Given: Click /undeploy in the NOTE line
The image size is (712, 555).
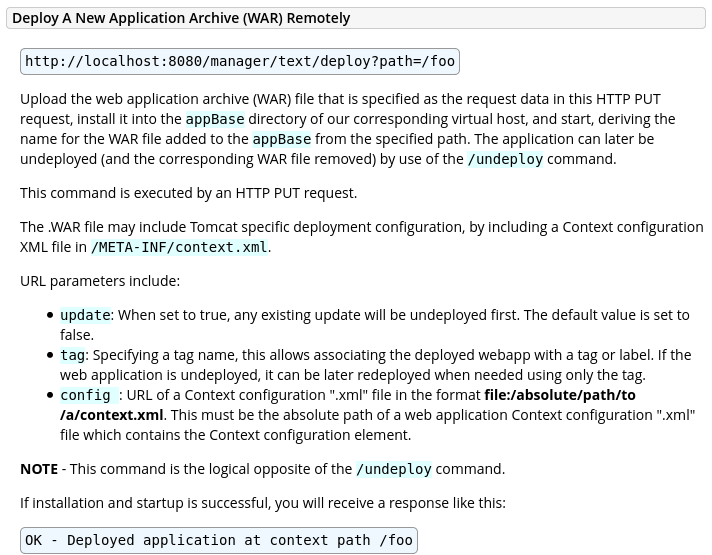Looking at the screenshot, I should pos(393,469).
